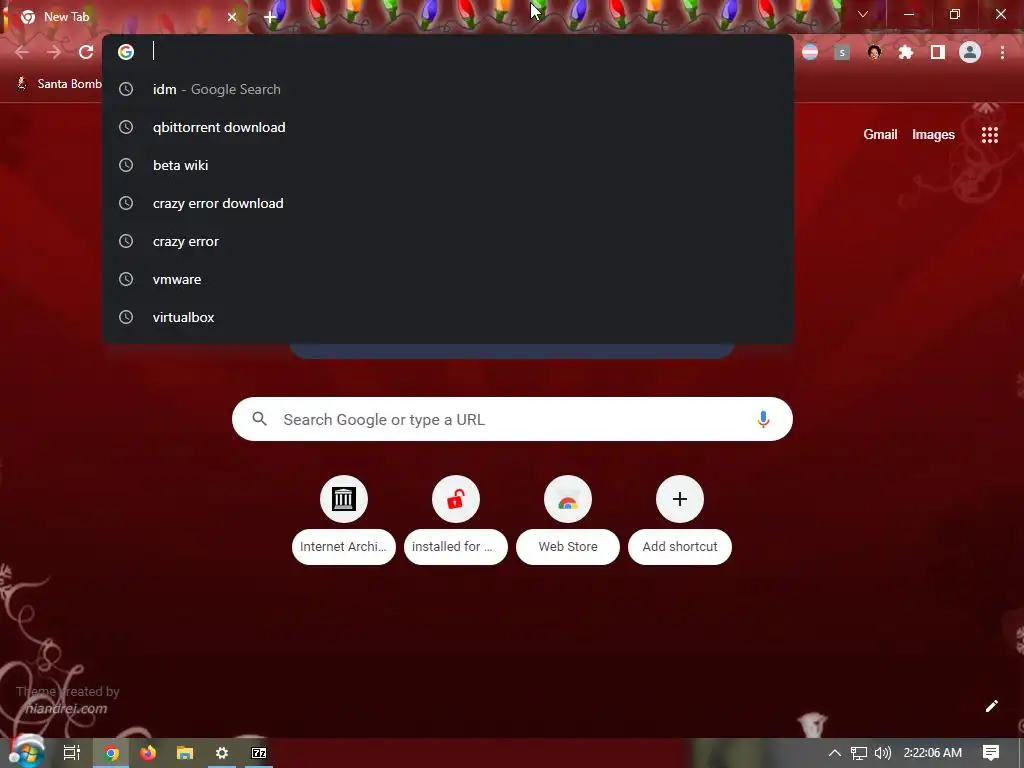Open 7-Zip from the taskbar
Viewport: 1024px width, 768px height.
click(259, 753)
